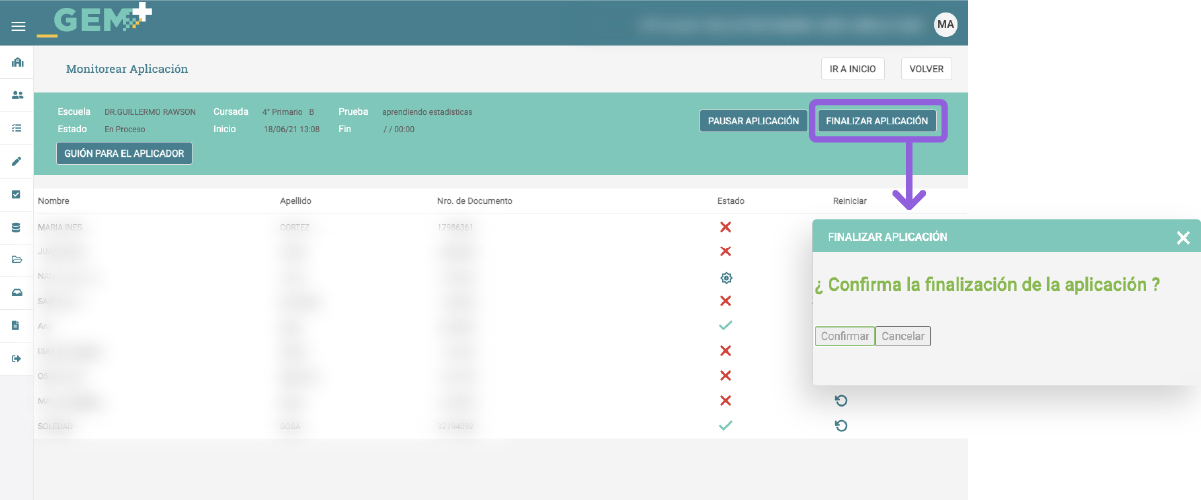Click the CORTEZ surname cell
This screenshot has width=1201, height=500.
point(295,227)
